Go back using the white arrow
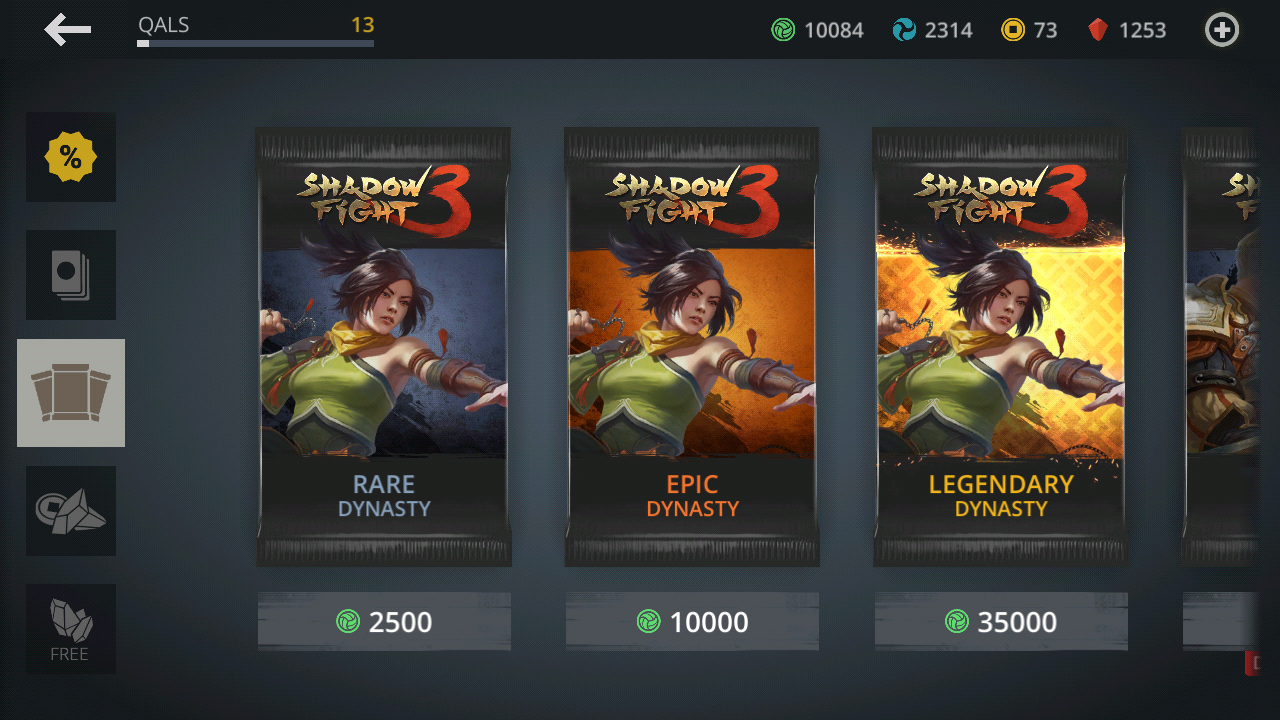Screen dimensions: 1280x720 coord(68,30)
